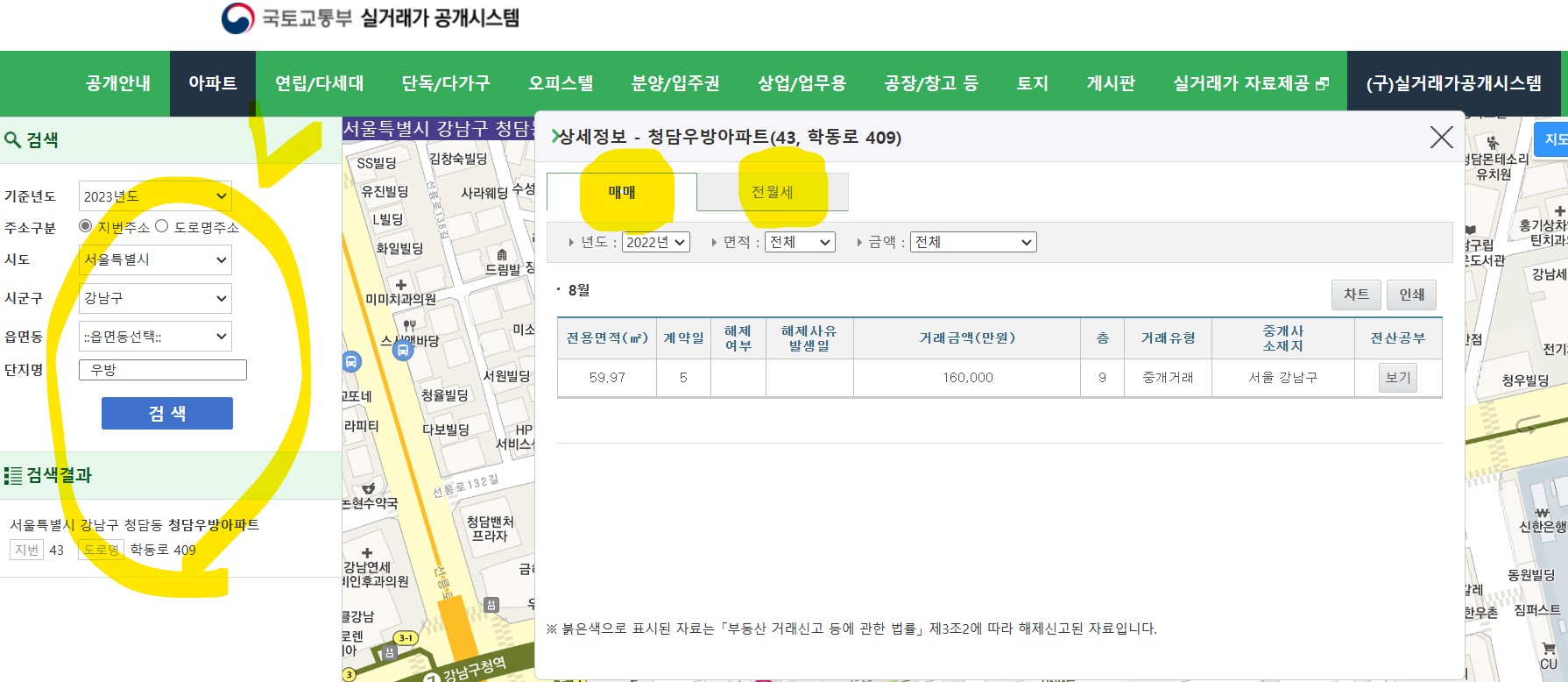
Task: Click the 지번 label in search result
Action: [27, 550]
